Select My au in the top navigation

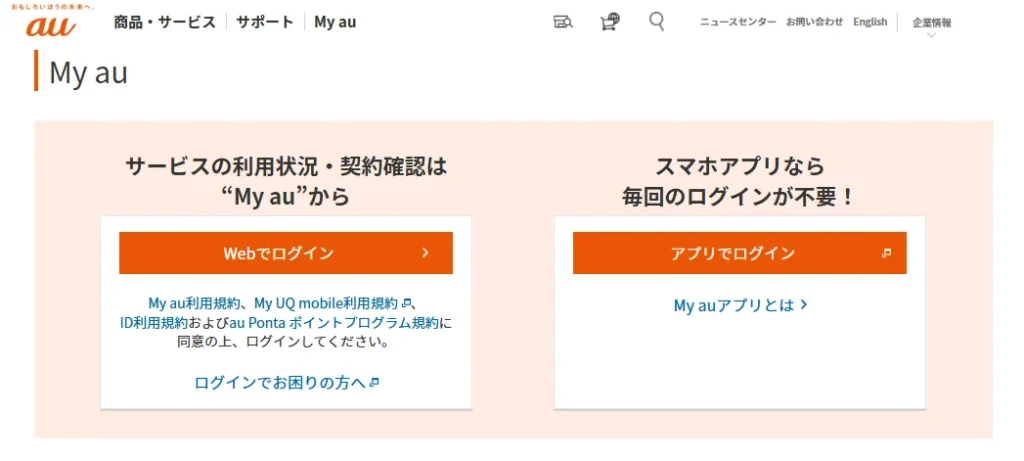pos(335,22)
